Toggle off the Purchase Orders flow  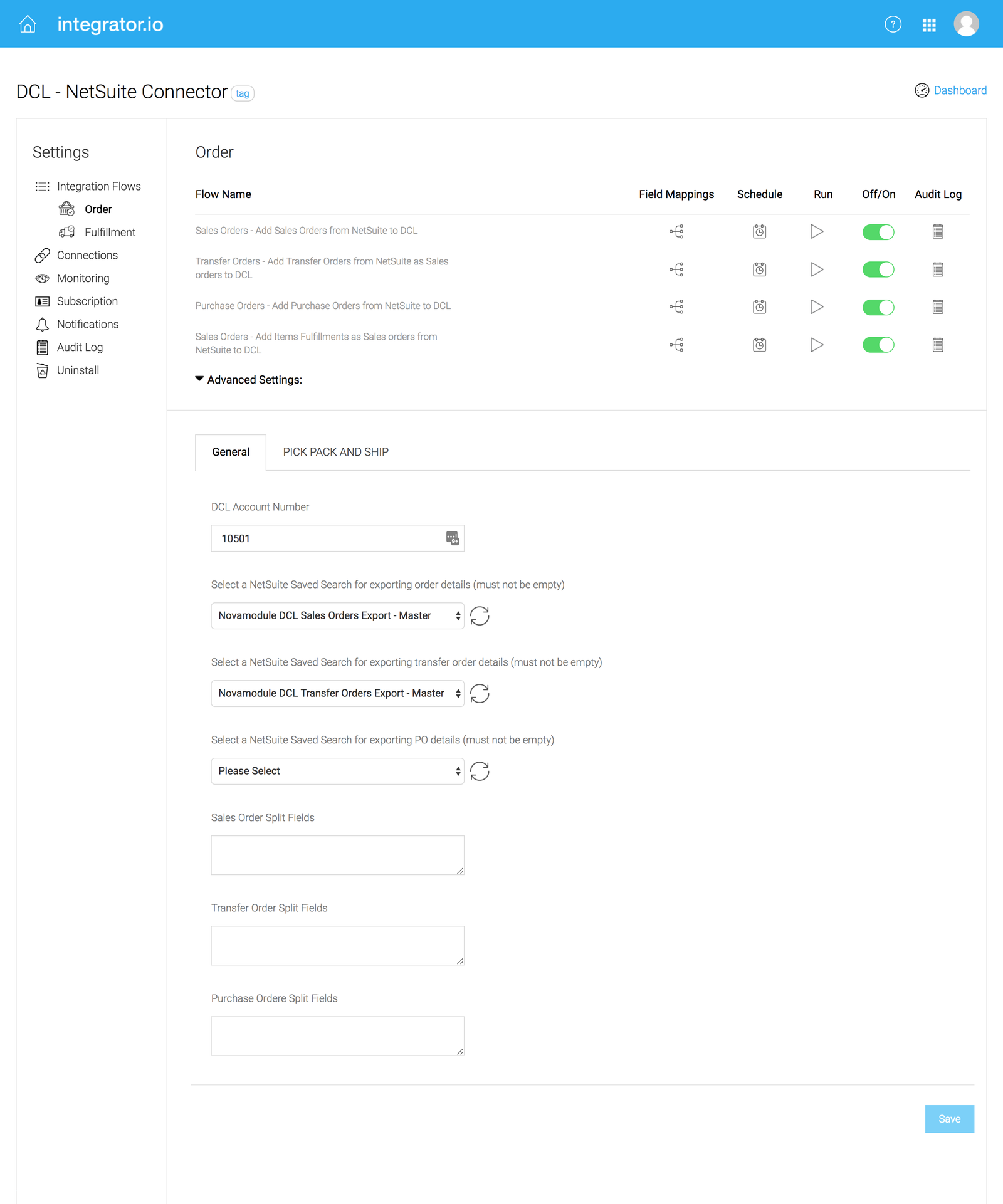coord(878,307)
